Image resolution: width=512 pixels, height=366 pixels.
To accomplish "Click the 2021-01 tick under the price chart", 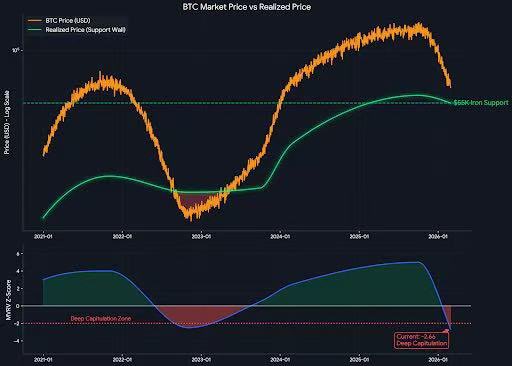I will click(x=43, y=236).
